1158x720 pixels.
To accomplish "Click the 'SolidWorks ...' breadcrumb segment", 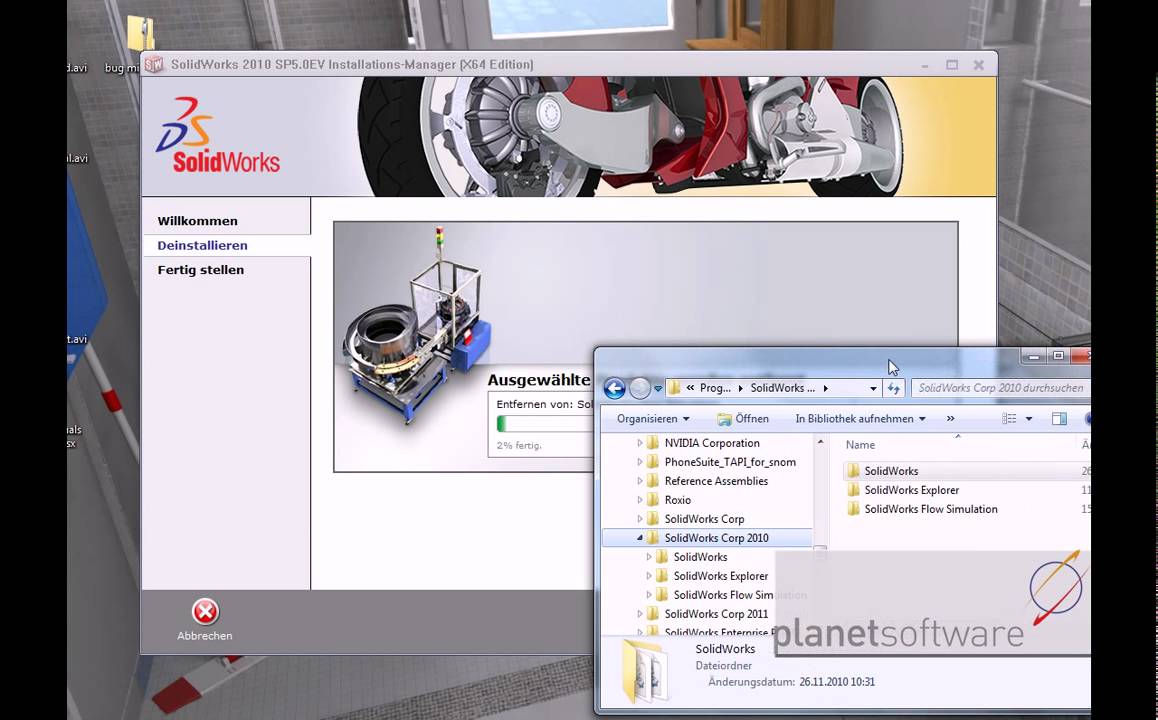I will coord(782,388).
